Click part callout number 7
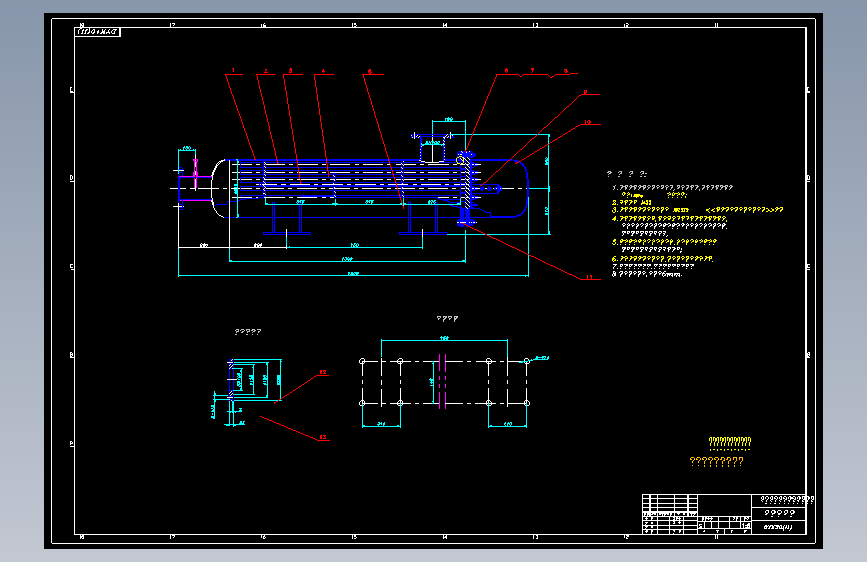867x562 pixels. [532, 70]
